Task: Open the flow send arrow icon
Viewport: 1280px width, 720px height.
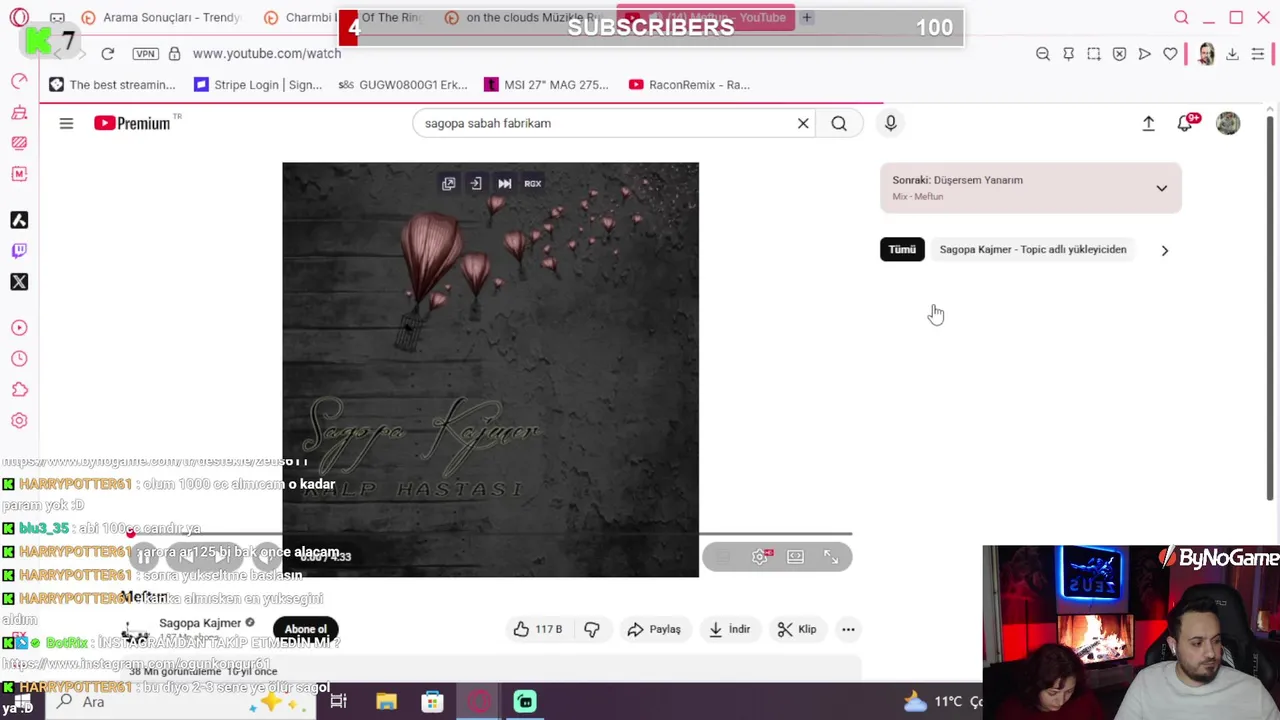Action: click(x=1145, y=54)
